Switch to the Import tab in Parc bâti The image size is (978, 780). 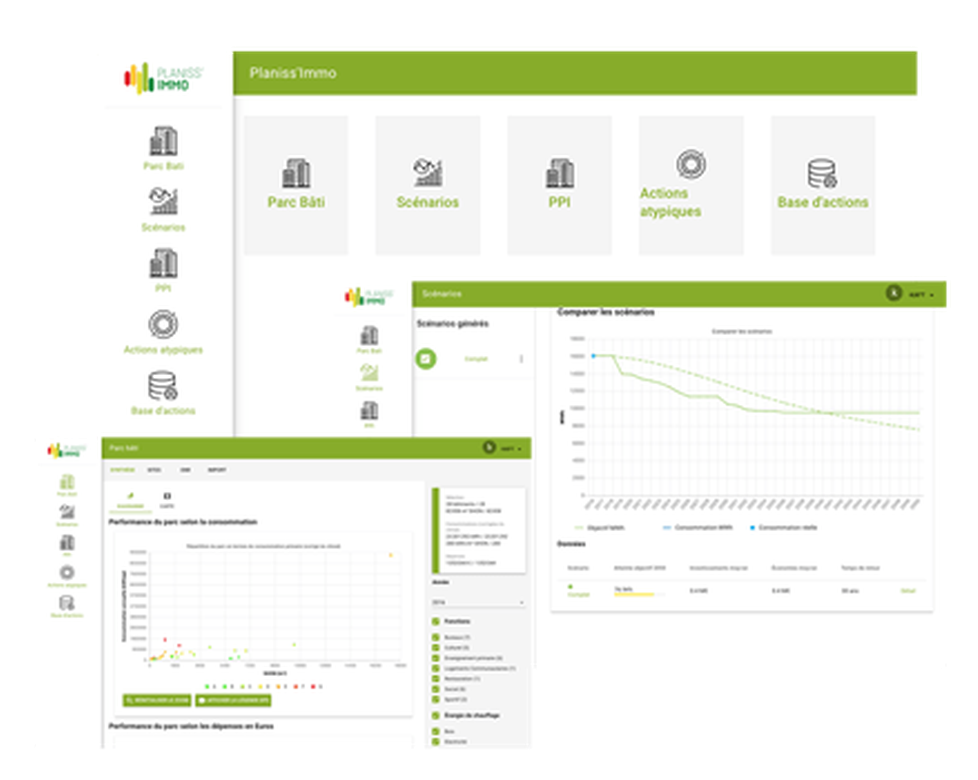(x=217, y=469)
